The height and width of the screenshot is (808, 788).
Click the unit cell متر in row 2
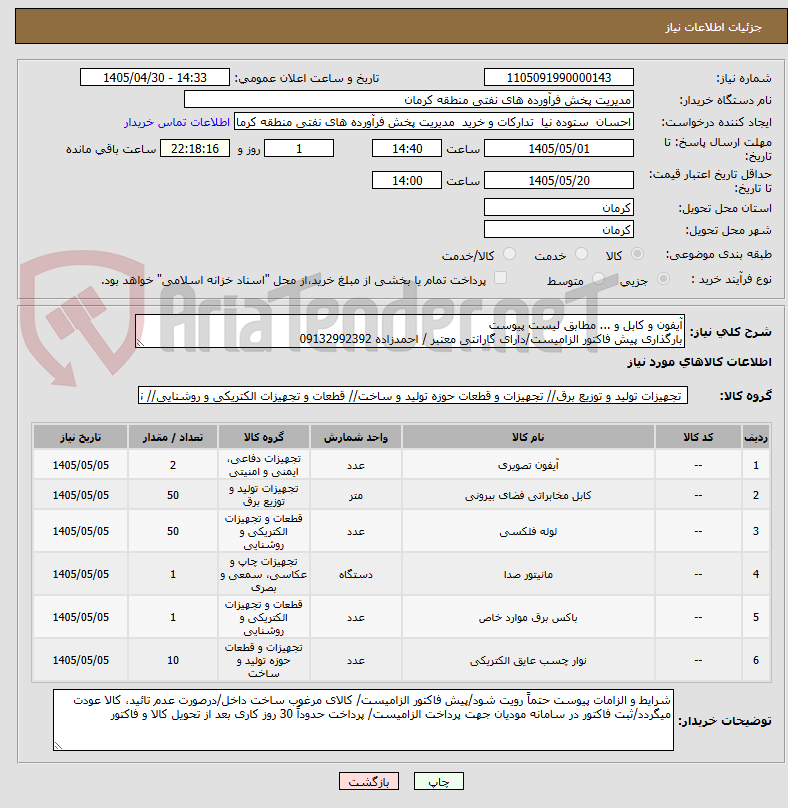356,495
